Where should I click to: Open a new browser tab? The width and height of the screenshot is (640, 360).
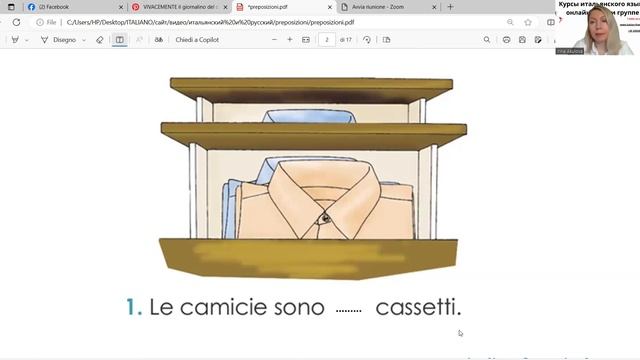(x=450, y=7)
